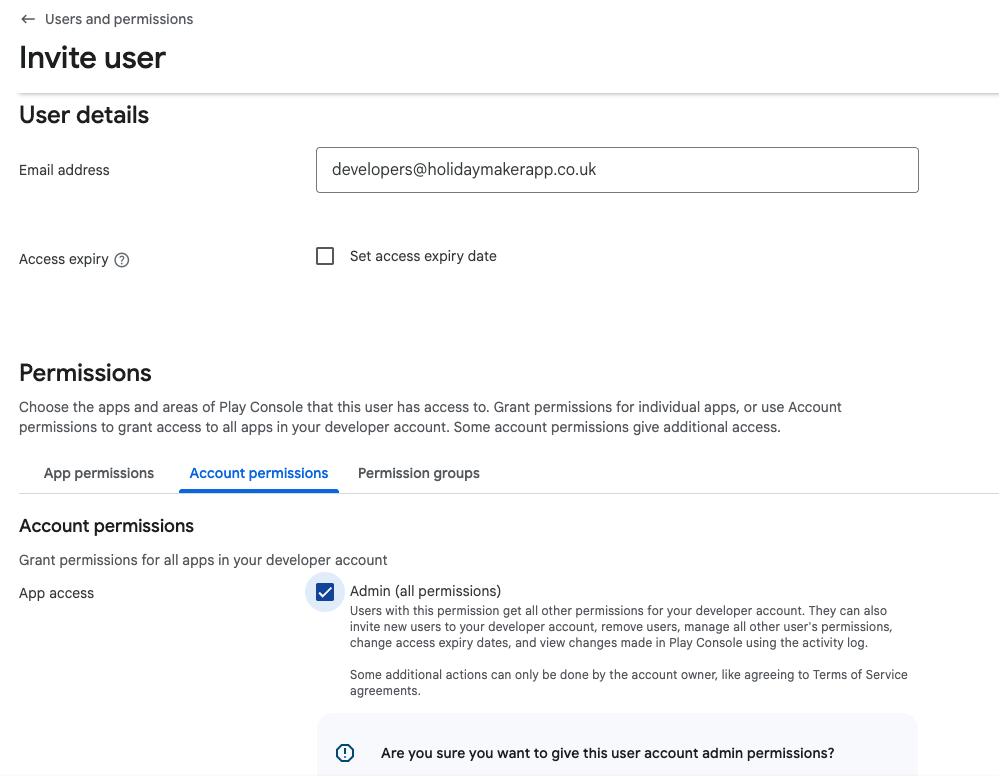This screenshot has width=999, height=776.
Task: Click the circled alert icon in the confirmation box
Action: coord(344,752)
